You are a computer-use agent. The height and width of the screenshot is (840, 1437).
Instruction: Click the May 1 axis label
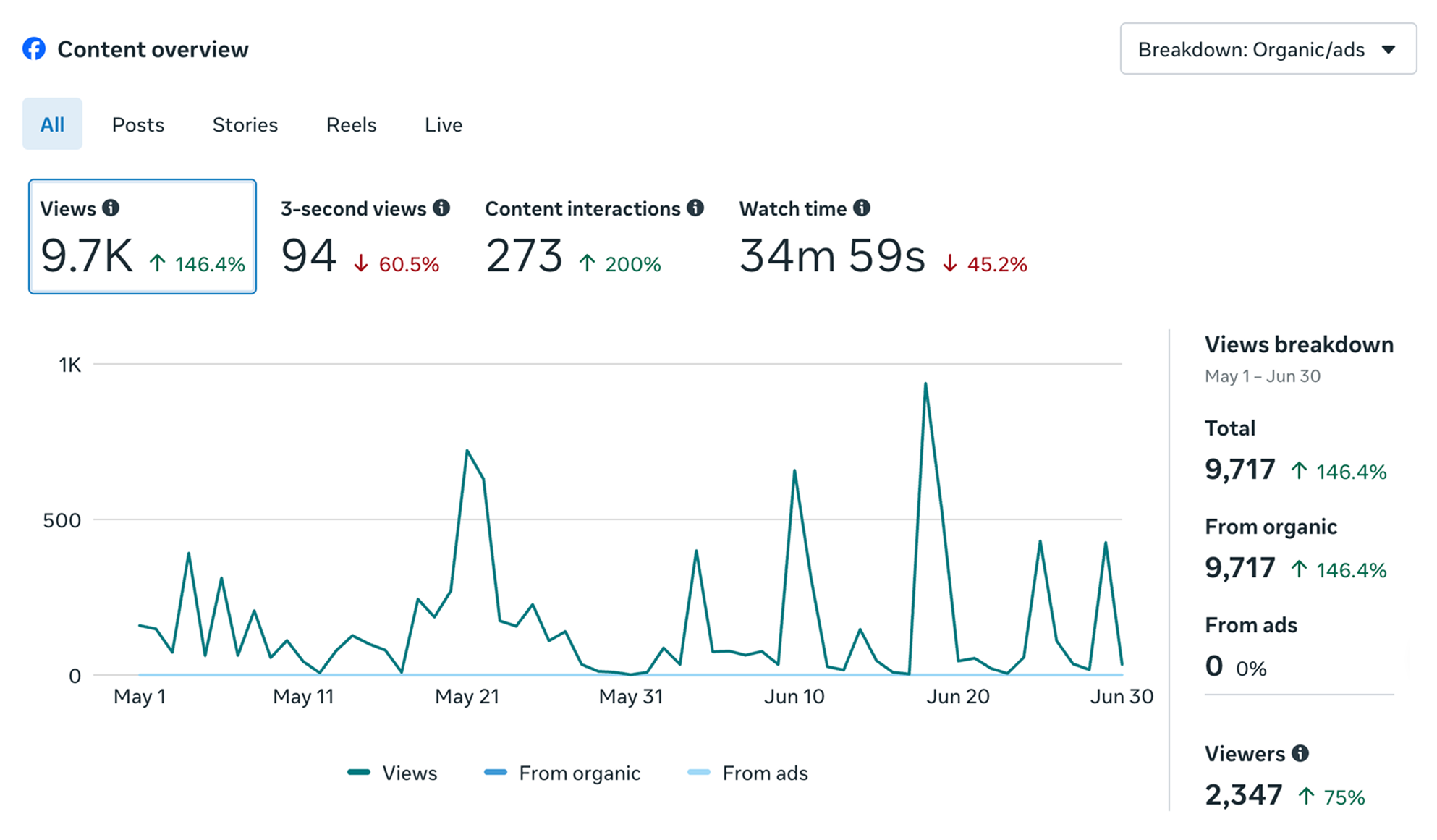click(x=140, y=697)
